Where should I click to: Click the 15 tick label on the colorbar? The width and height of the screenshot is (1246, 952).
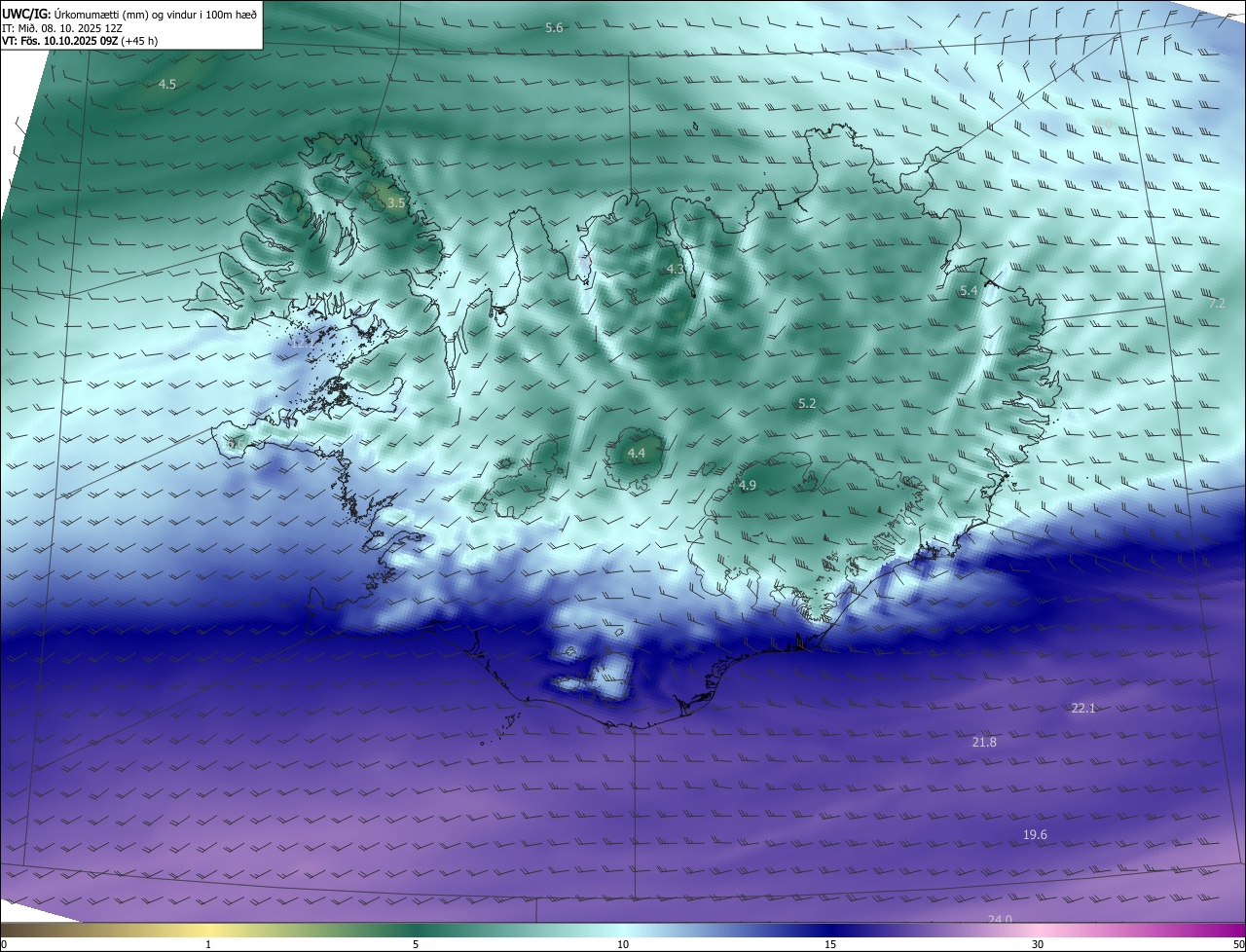pos(830,944)
